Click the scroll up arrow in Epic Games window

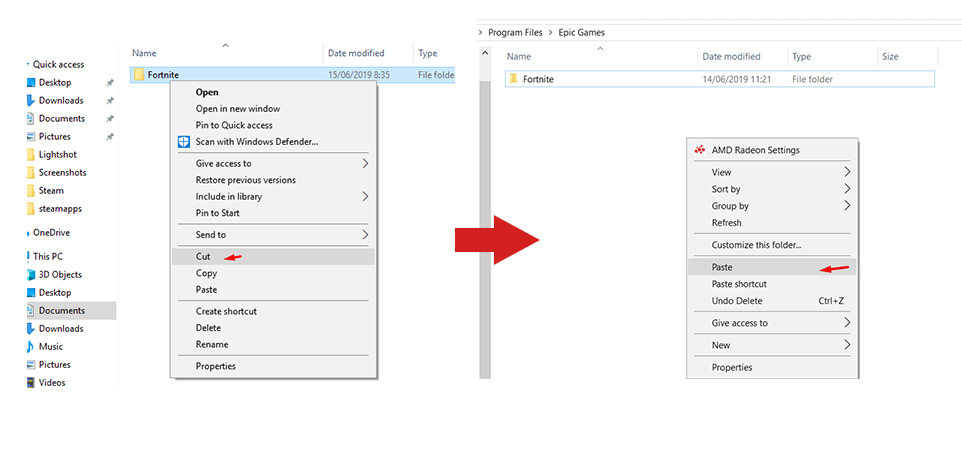coord(485,53)
